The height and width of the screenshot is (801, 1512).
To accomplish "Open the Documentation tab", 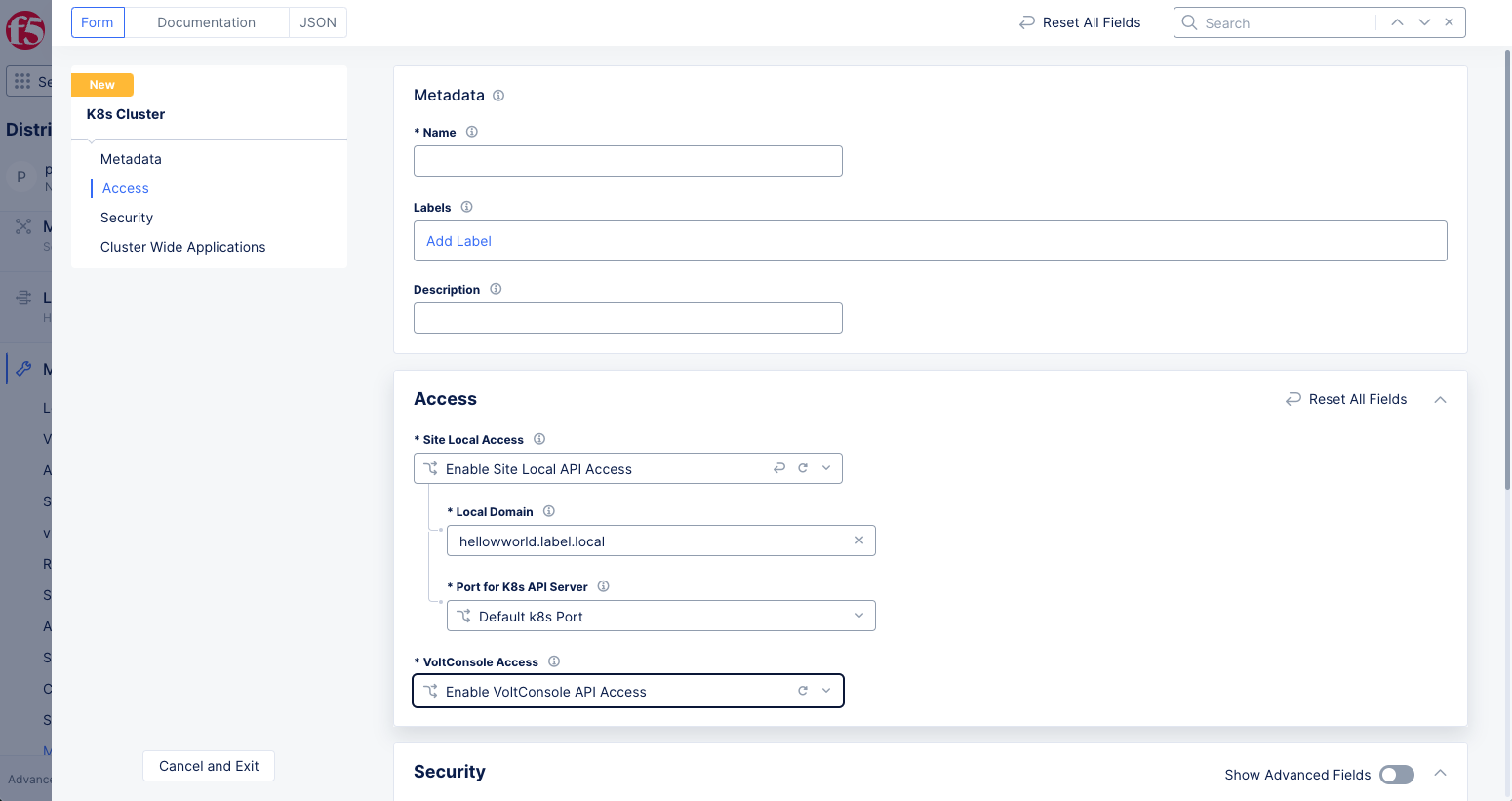I will (206, 21).
